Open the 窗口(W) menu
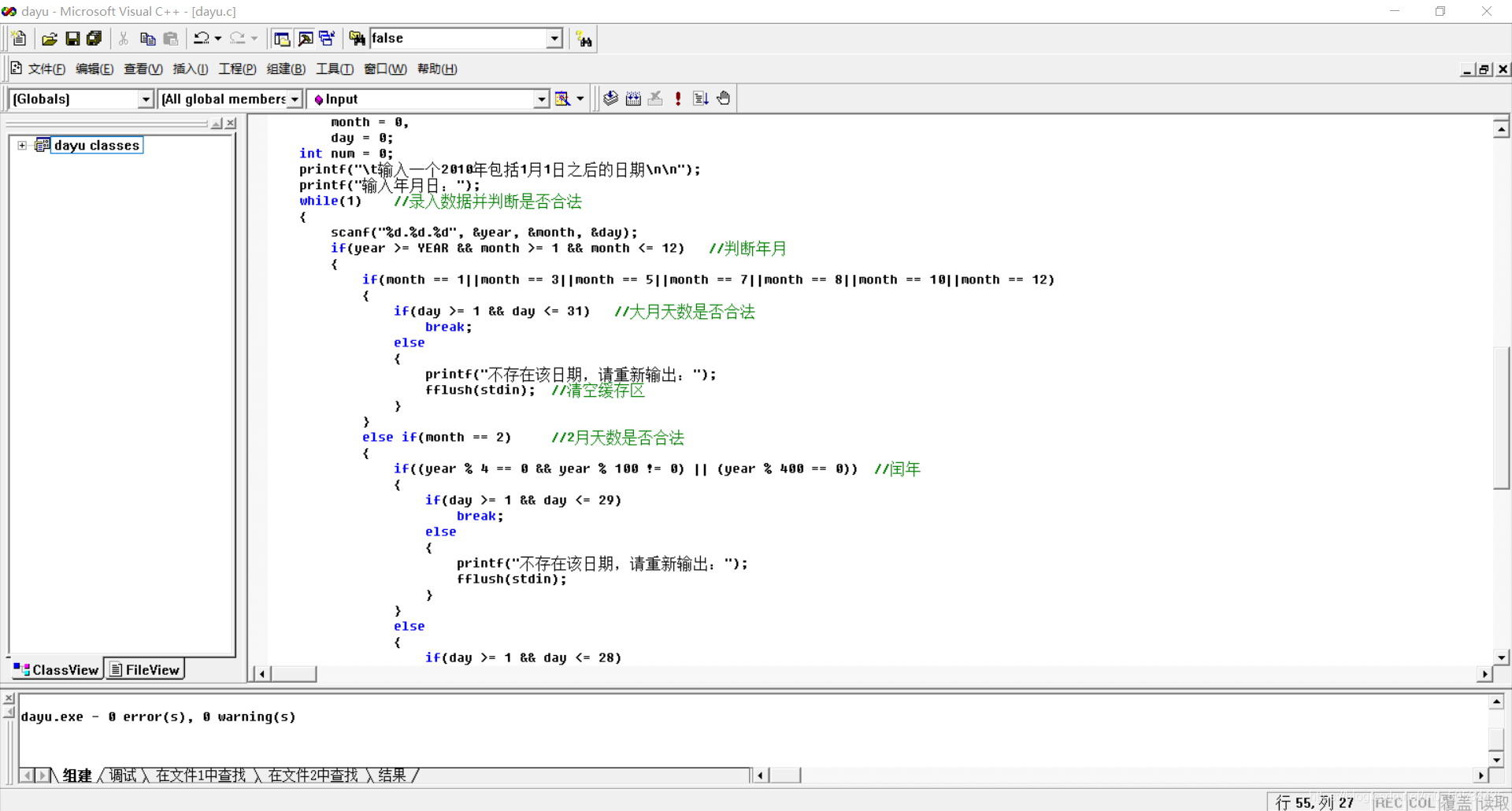1512x811 pixels. click(386, 69)
